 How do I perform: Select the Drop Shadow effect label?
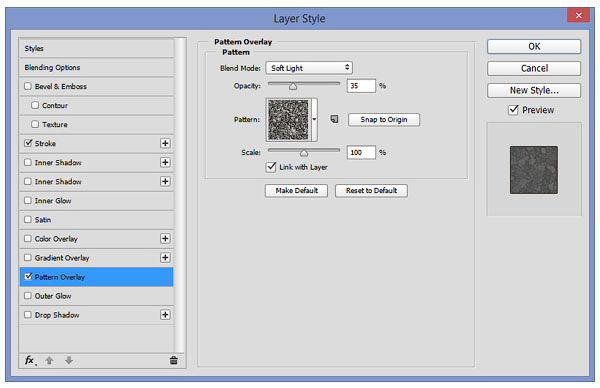tap(57, 315)
